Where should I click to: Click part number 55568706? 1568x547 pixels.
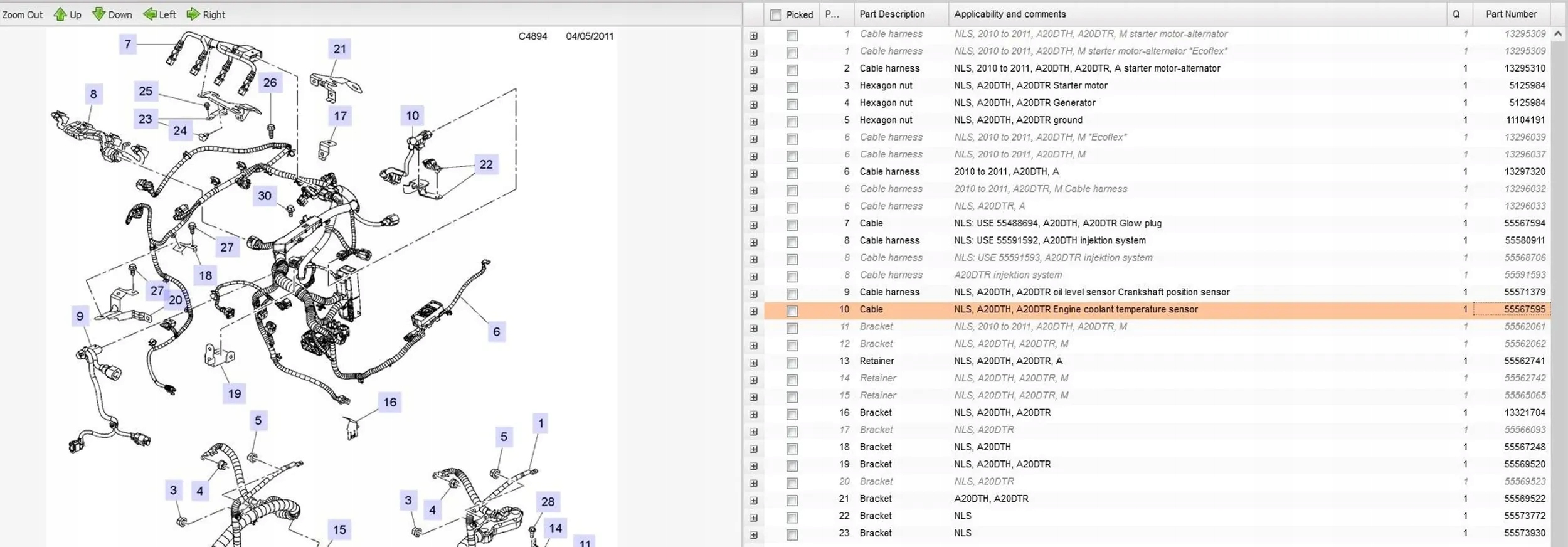pyautogui.click(x=1525, y=258)
